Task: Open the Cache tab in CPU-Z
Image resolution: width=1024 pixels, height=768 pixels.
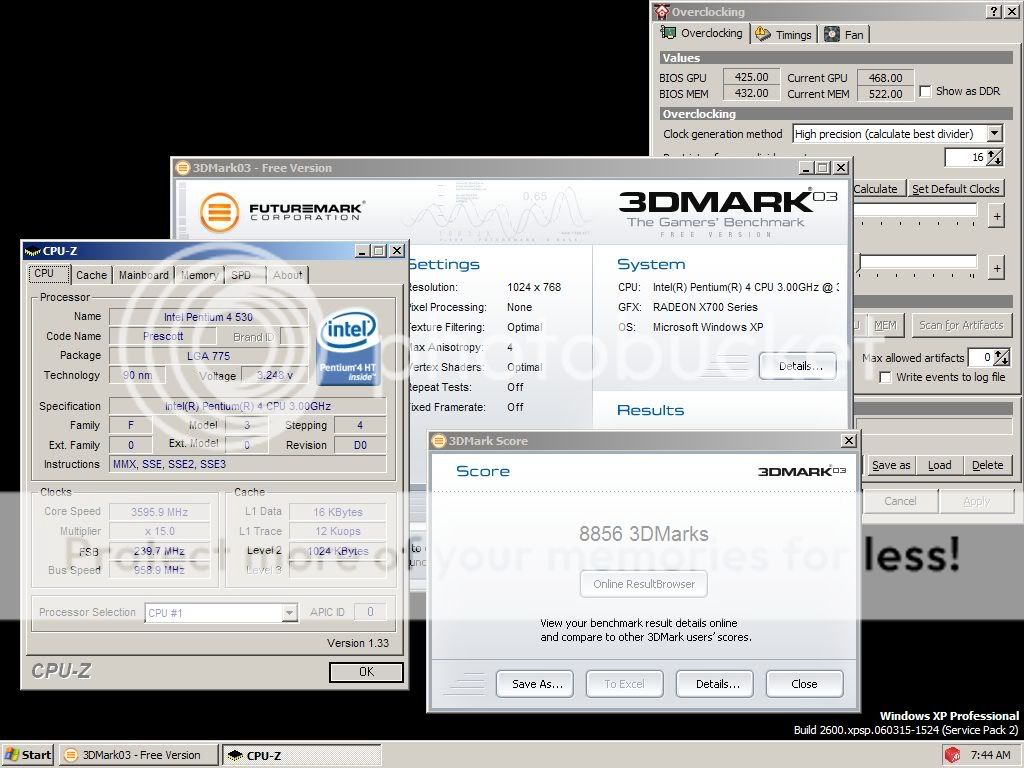Action: point(91,274)
